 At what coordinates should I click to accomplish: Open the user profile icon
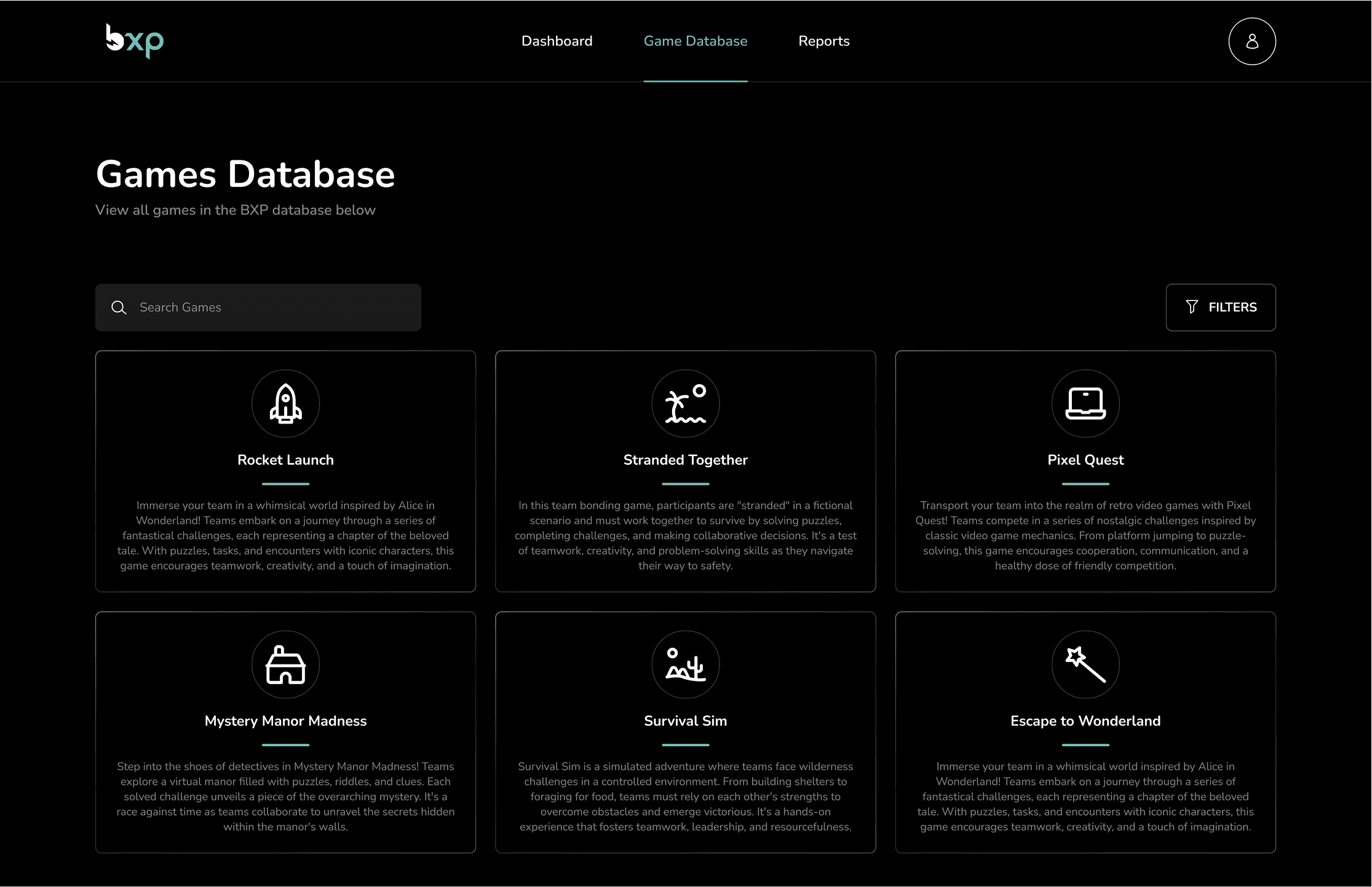click(1252, 41)
